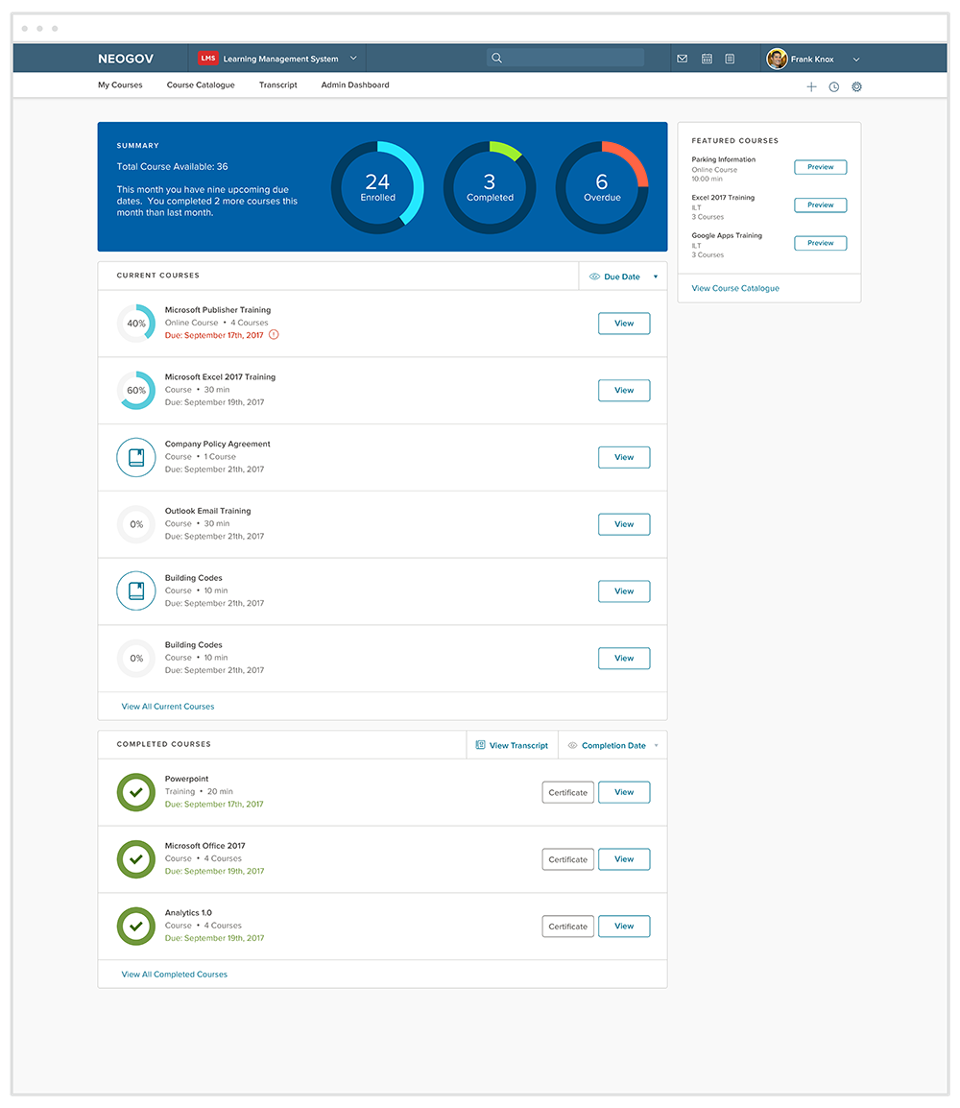The width and height of the screenshot is (960, 1108).
Task: Click overdue alert icon on Publisher Training
Action: (273, 335)
